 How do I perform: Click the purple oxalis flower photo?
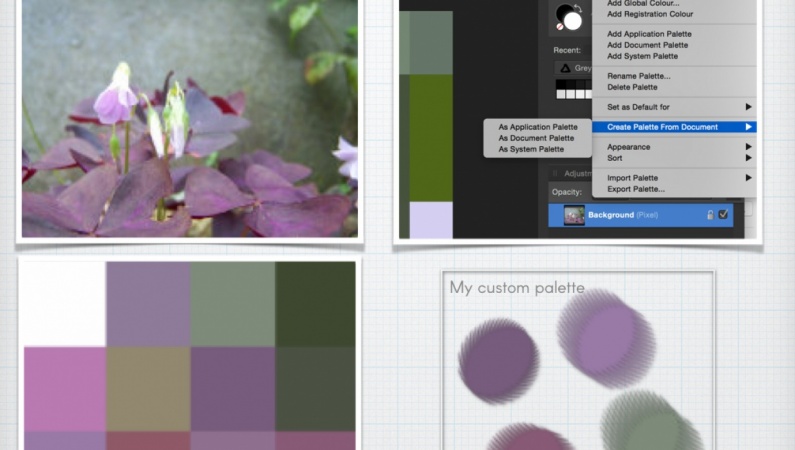click(190, 118)
